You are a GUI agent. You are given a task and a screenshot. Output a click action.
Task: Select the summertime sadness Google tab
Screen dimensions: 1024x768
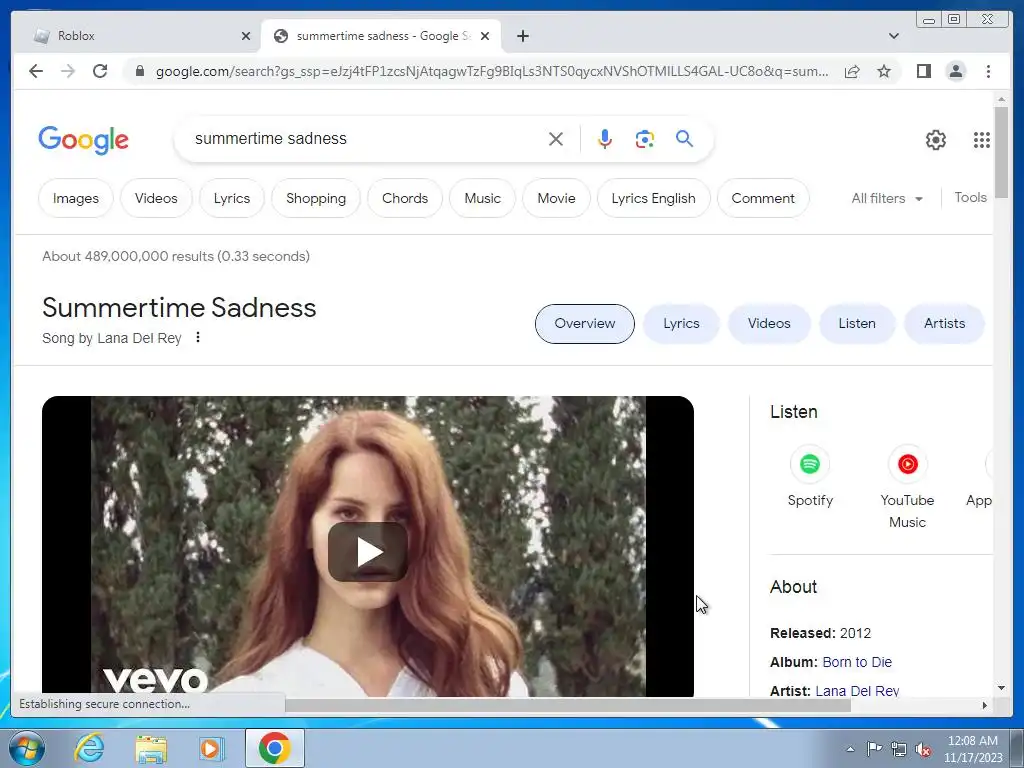click(x=381, y=36)
